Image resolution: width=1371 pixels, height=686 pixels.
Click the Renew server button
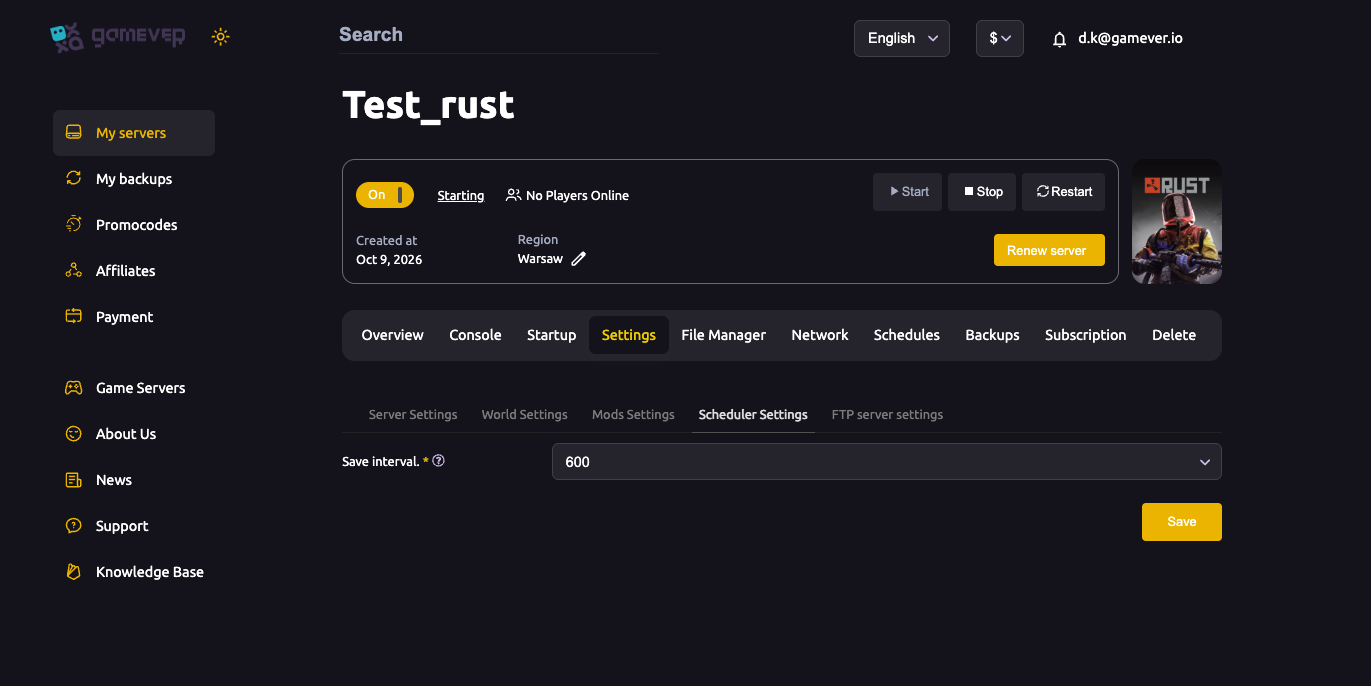[x=1049, y=250]
